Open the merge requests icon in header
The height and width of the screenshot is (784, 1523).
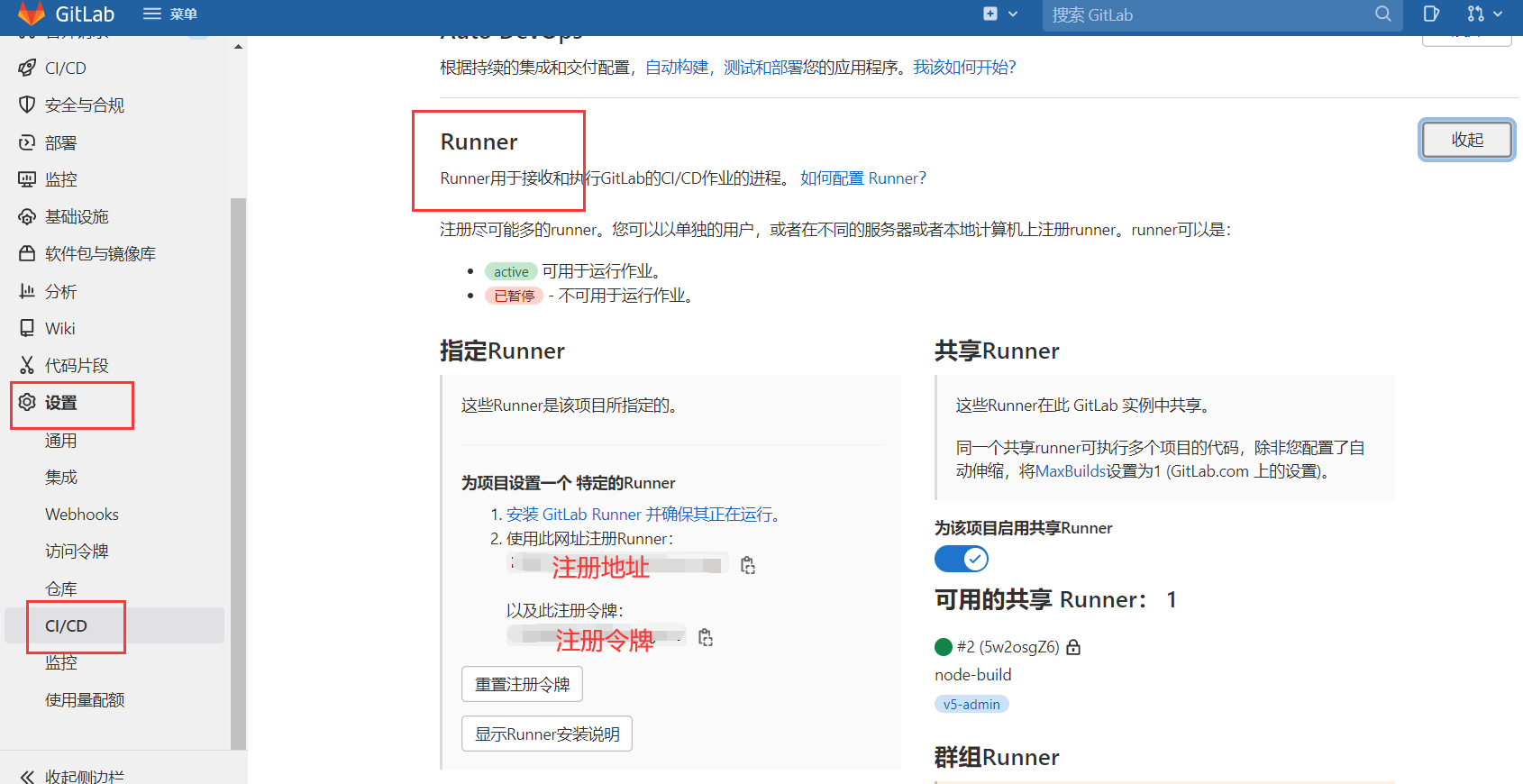pyautogui.click(x=1475, y=14)
